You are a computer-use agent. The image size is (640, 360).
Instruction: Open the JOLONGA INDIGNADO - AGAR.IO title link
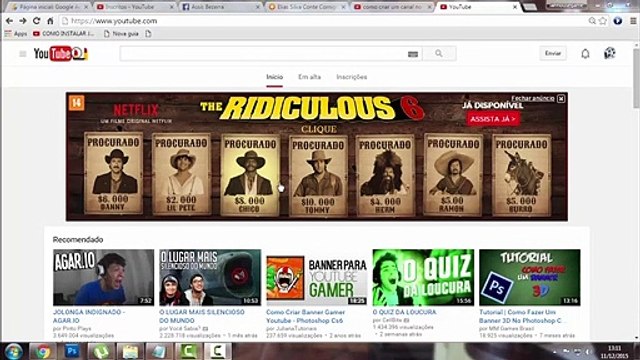(89, 316)
